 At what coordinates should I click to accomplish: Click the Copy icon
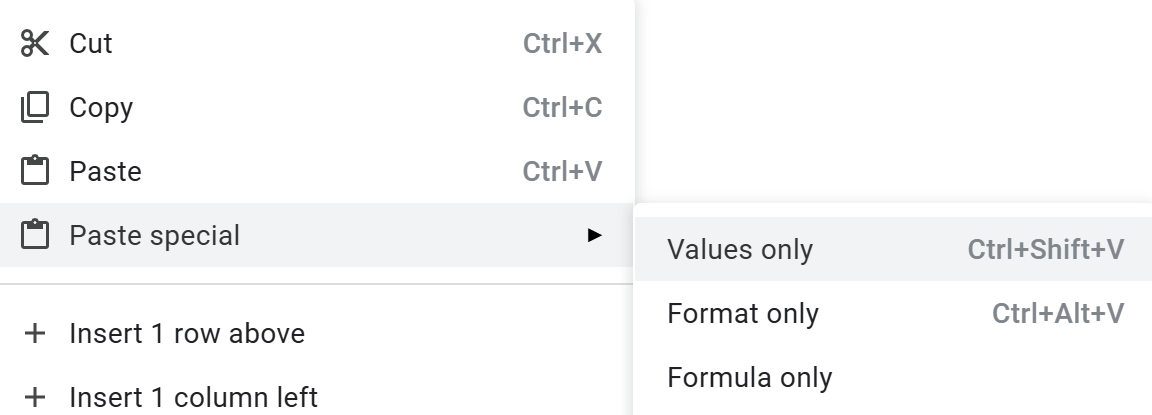point(34,108)
